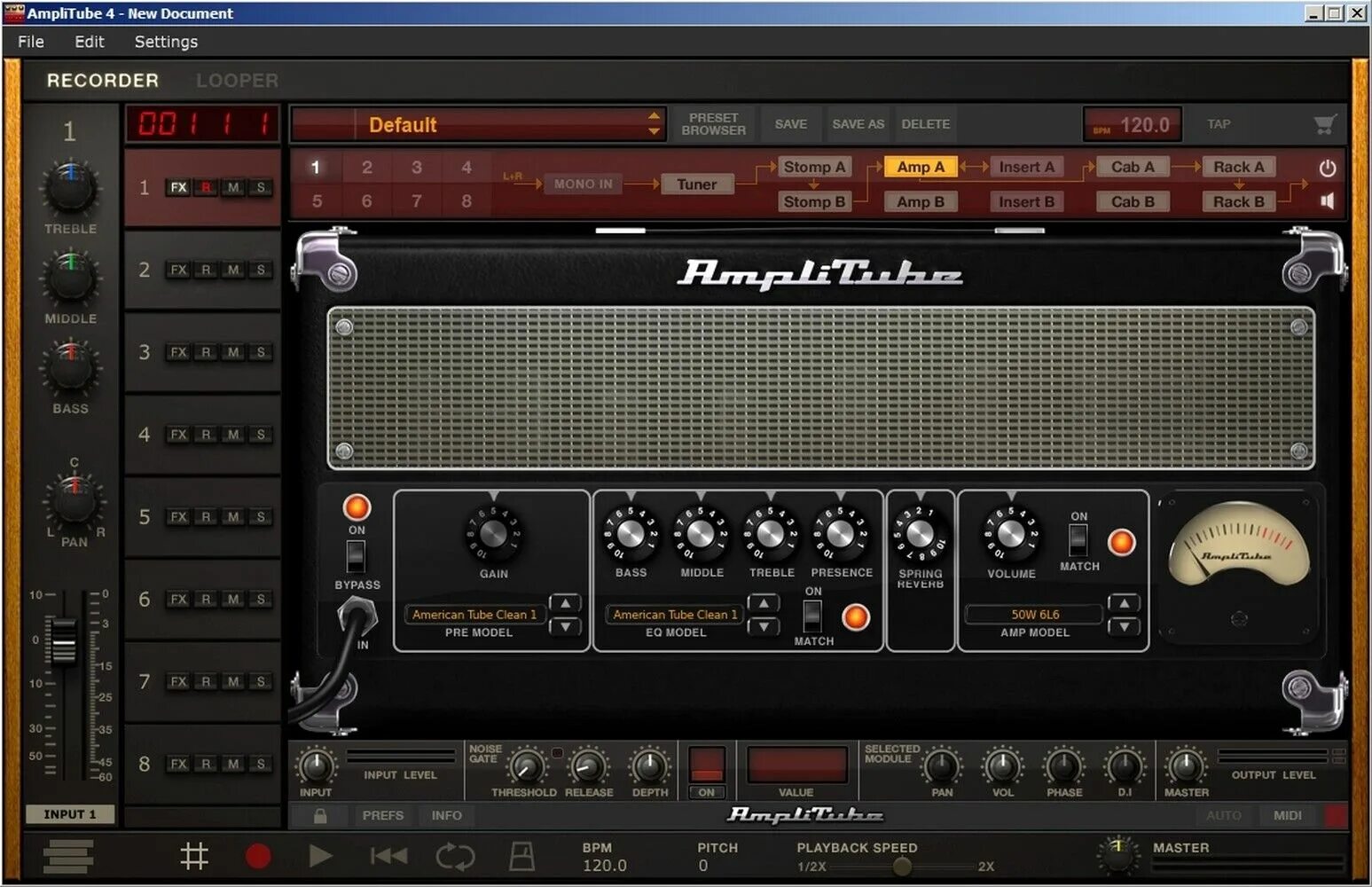The width and height of the screenshot is (1372, 887).
Task: Select the Stomp A module
Action: (x=814, y=167)
